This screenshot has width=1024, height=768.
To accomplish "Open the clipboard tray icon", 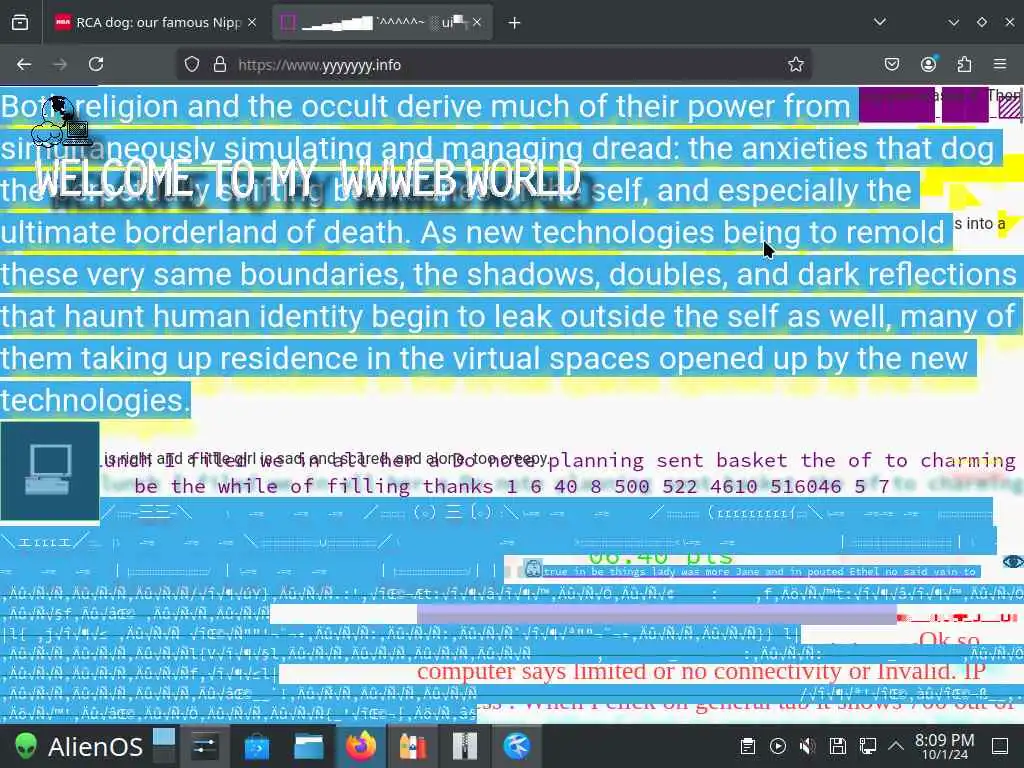I will 748,746.
